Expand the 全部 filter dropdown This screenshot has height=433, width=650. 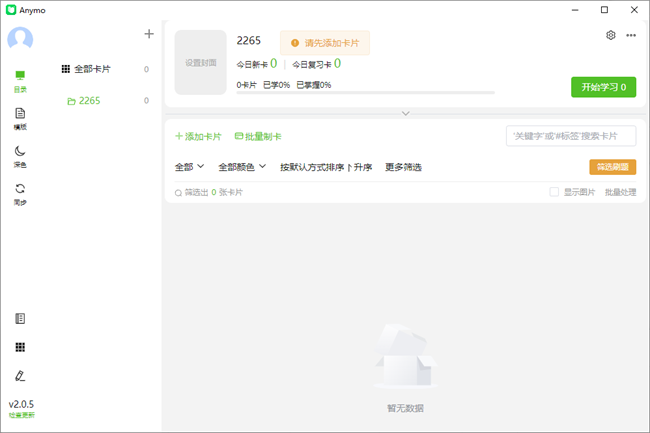[189, 167]
